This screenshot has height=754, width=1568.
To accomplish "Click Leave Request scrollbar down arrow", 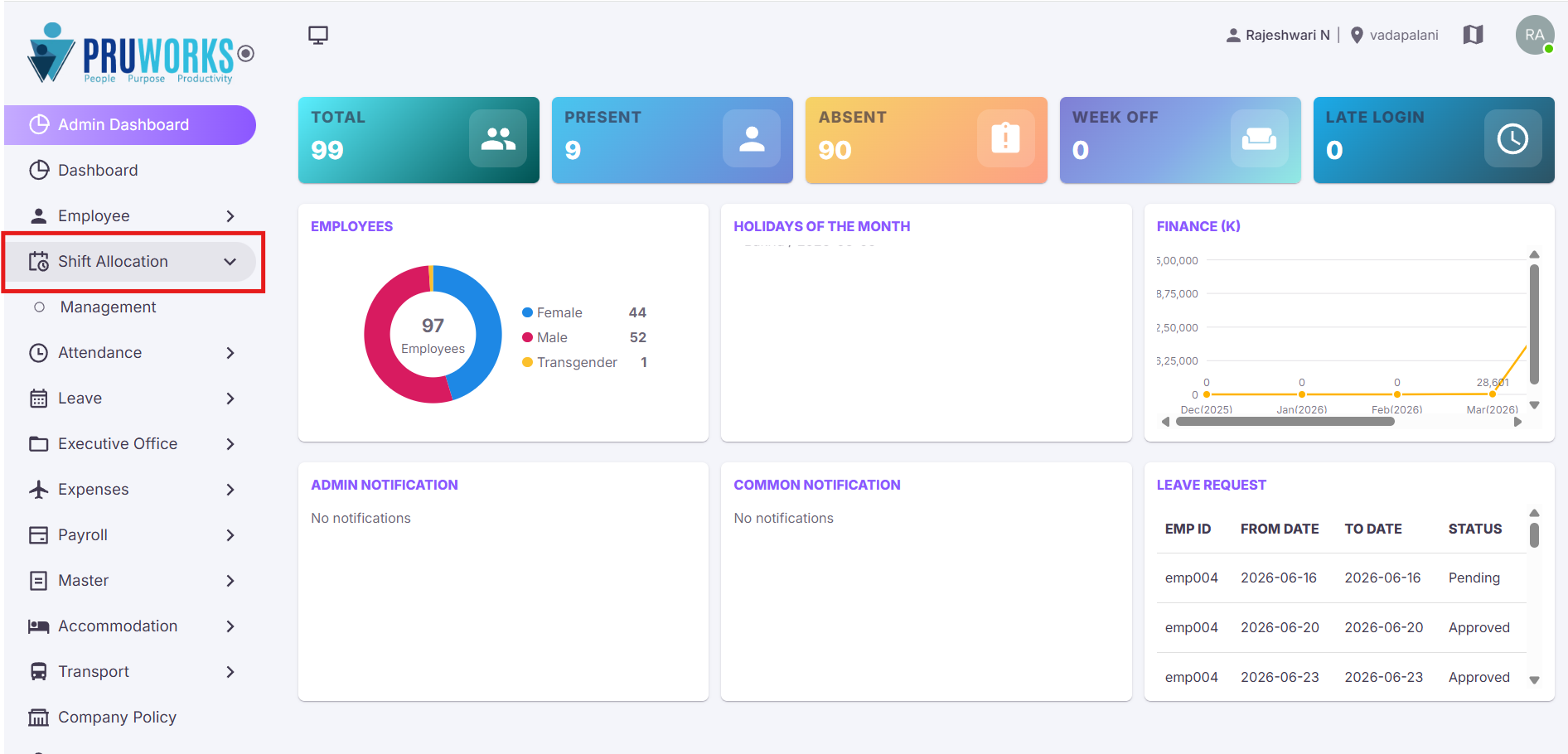I will coord(1534,680).
